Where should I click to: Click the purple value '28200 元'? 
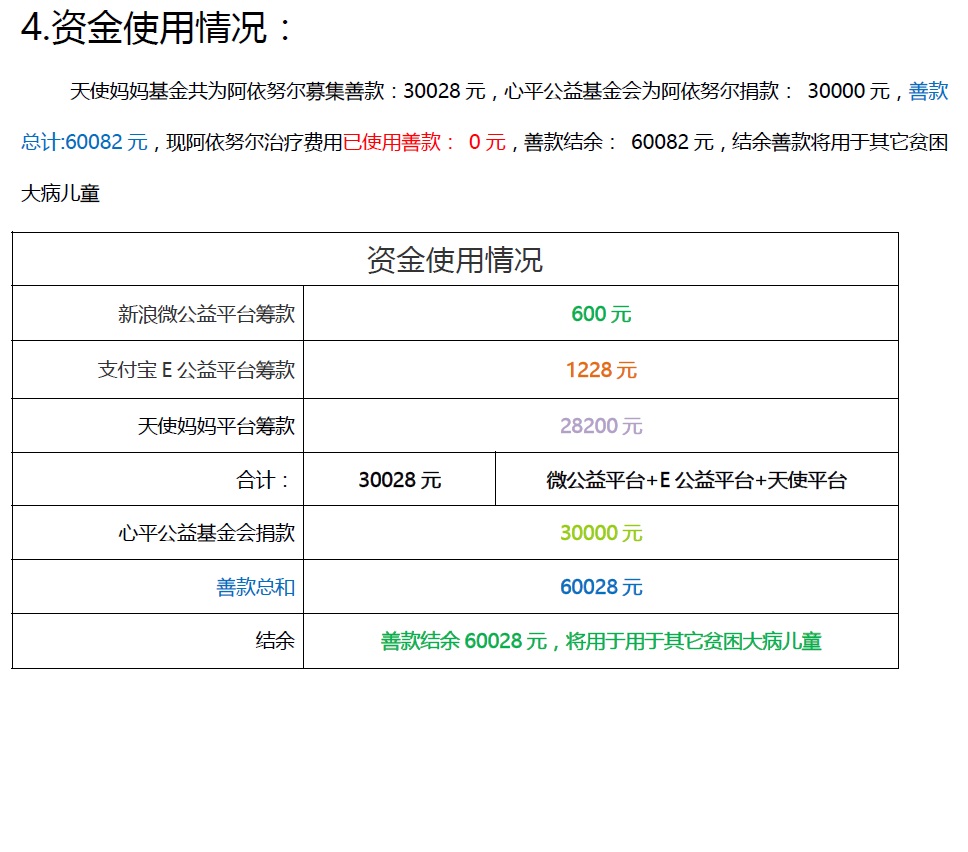(x=601, y=426)
